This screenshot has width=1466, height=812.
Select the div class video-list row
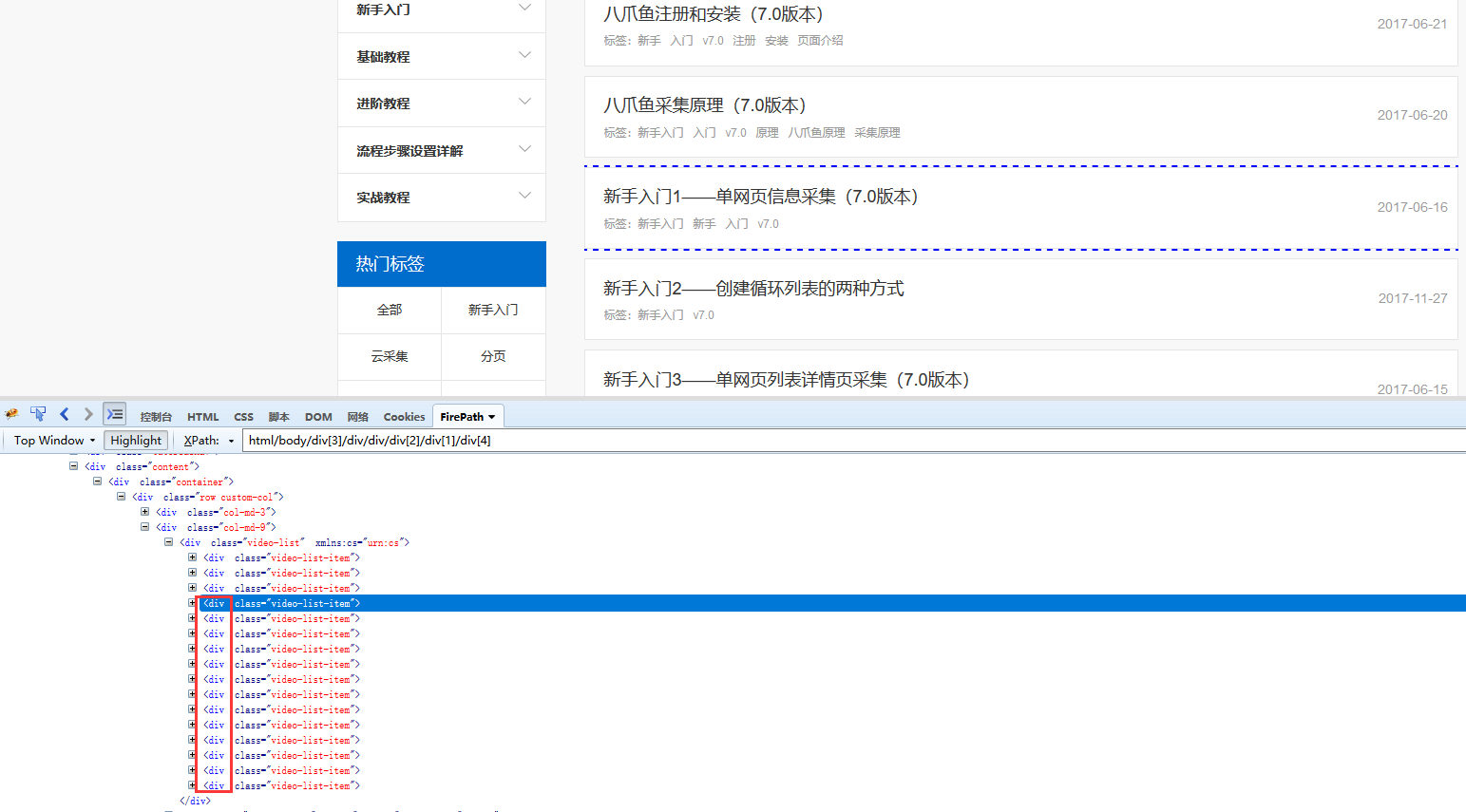(295, 542)
